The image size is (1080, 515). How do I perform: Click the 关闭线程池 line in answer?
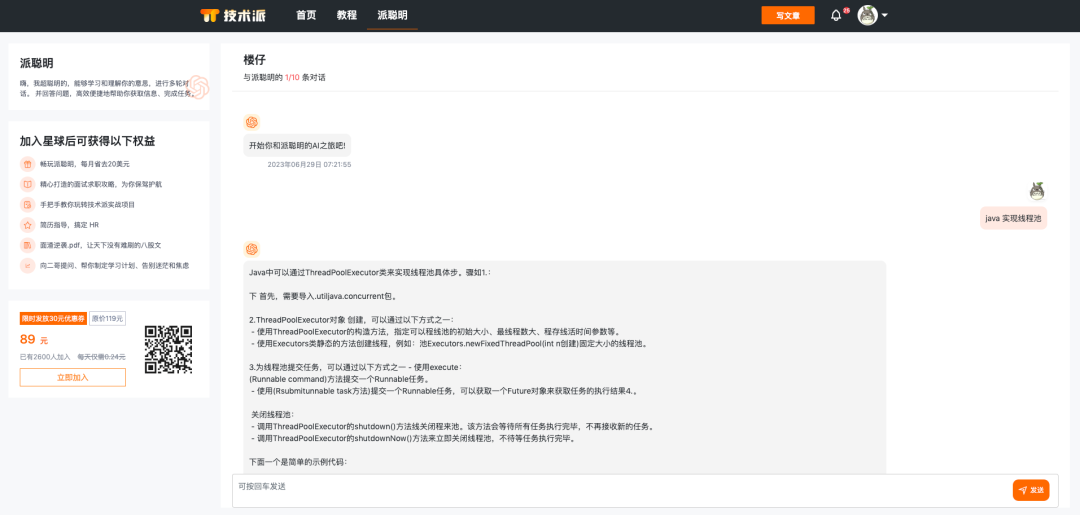[273, 414]
